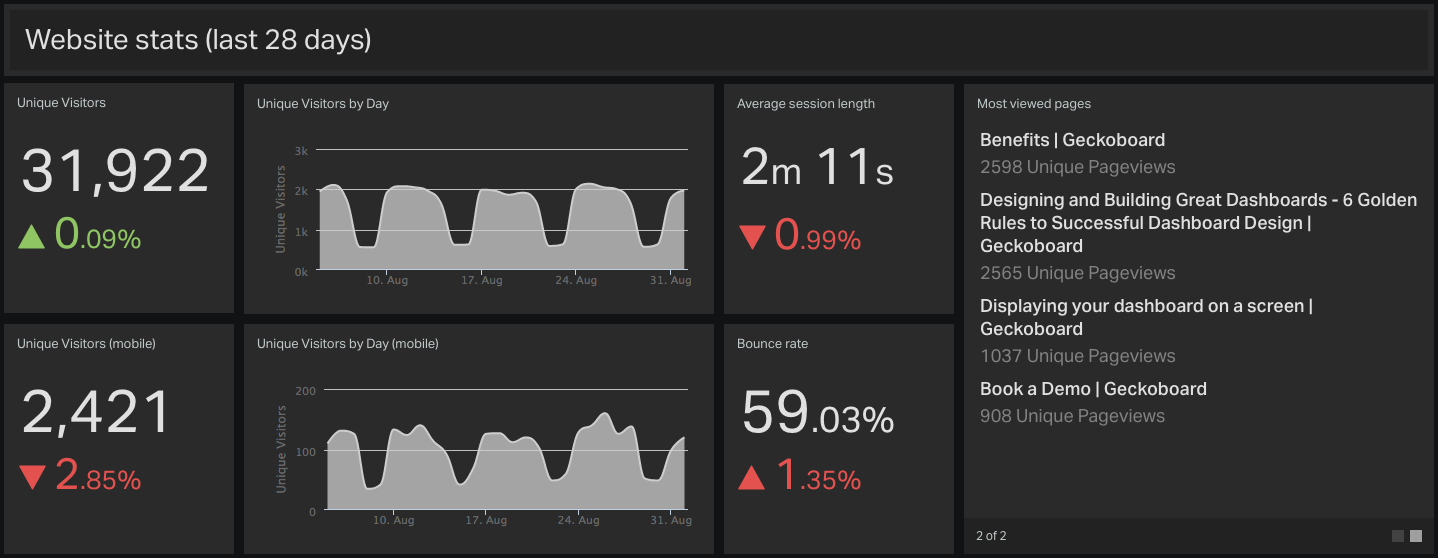Click the 2 of 2 page counter
The image size is (1438, 558).
991,536
